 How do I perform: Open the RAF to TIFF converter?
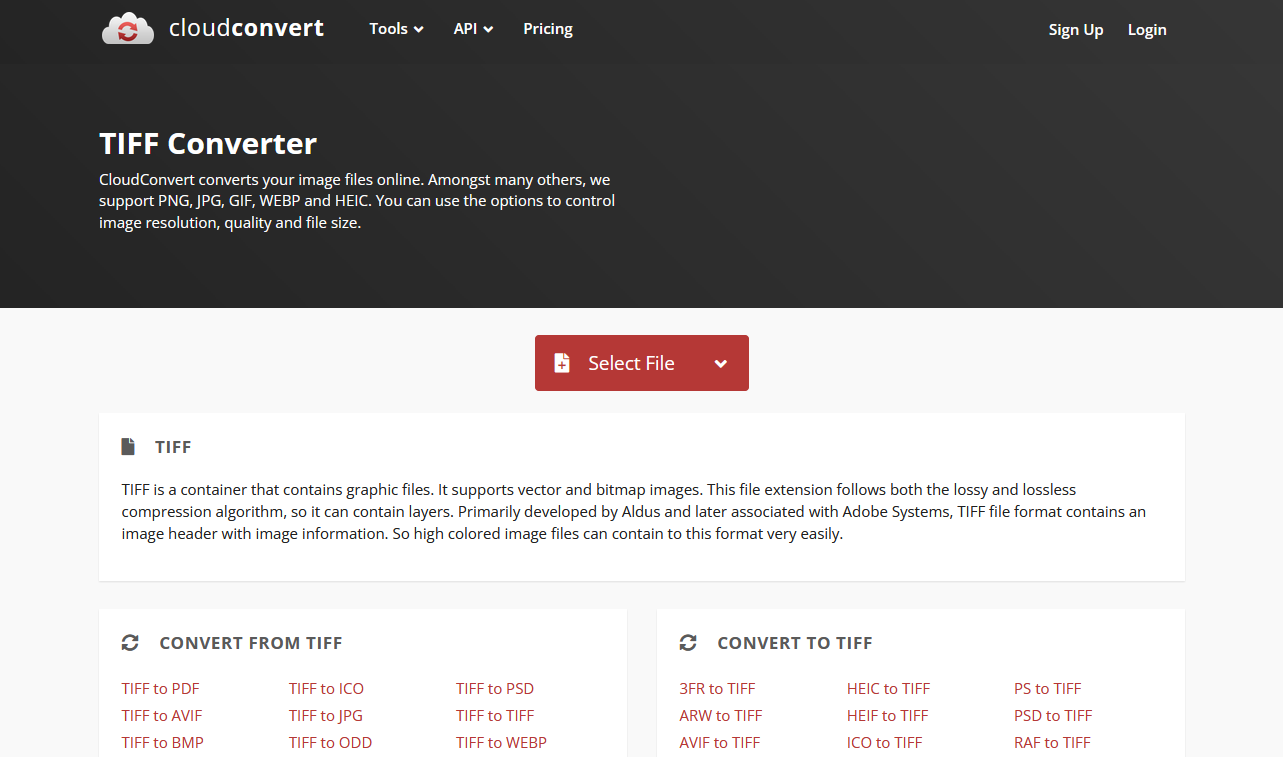point(1052,742)
